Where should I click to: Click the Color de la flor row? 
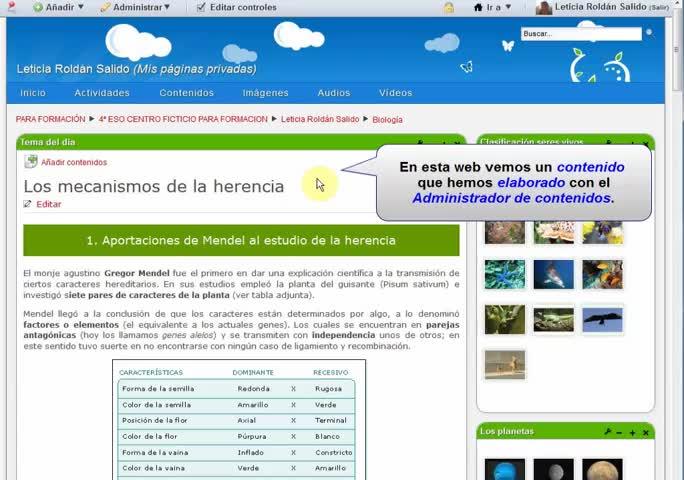click(236, 436)
